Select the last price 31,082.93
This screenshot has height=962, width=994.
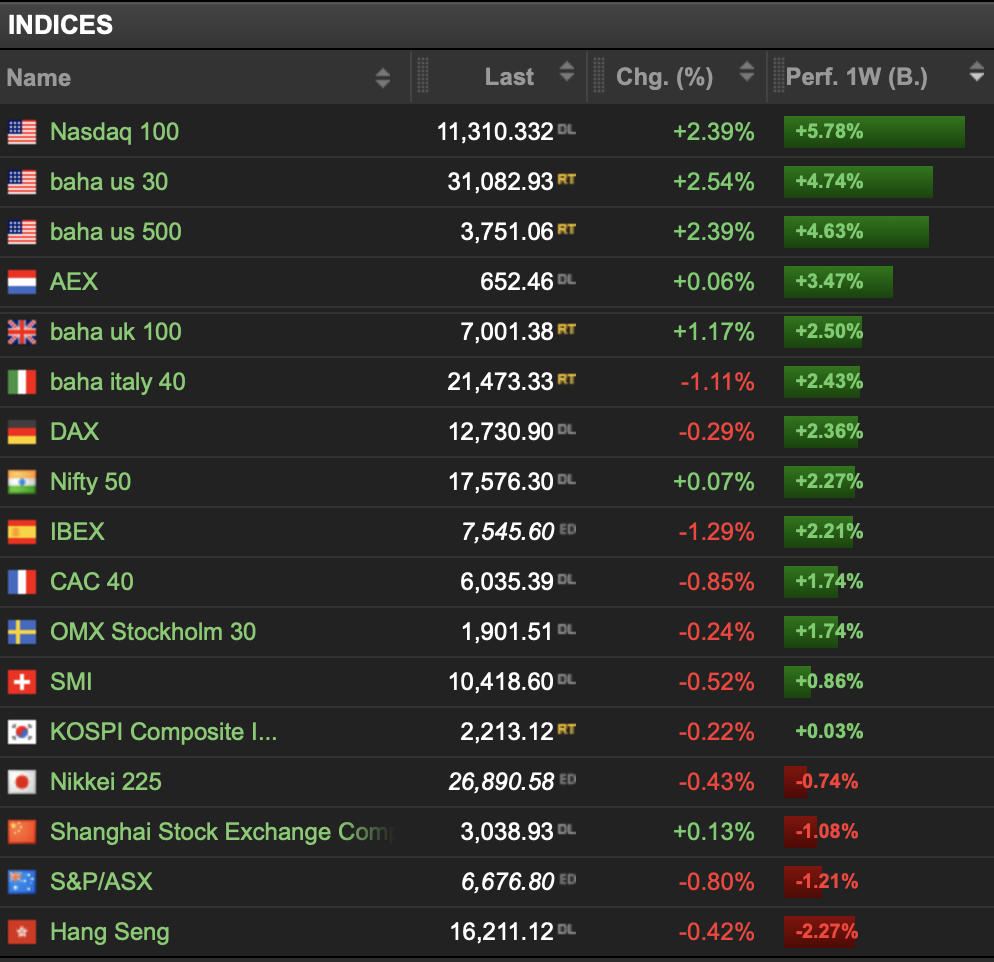pyautogui.click(x=501, y=182)
